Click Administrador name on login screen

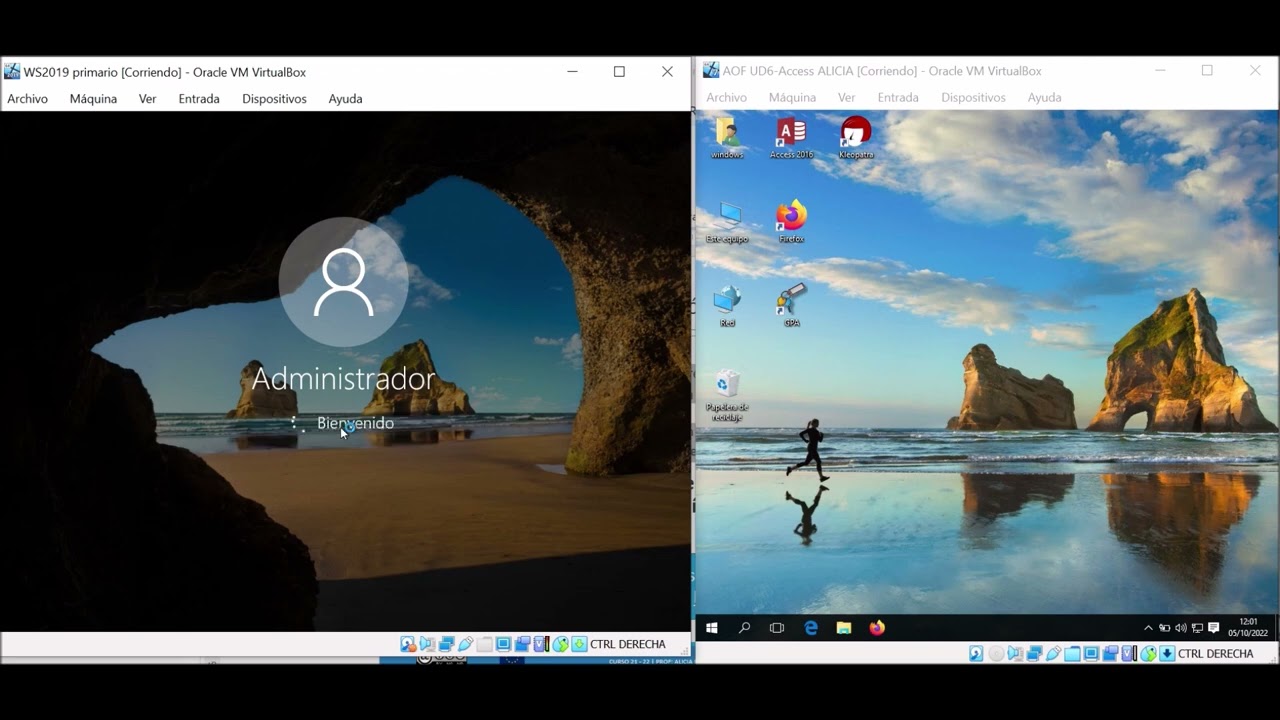343,378
